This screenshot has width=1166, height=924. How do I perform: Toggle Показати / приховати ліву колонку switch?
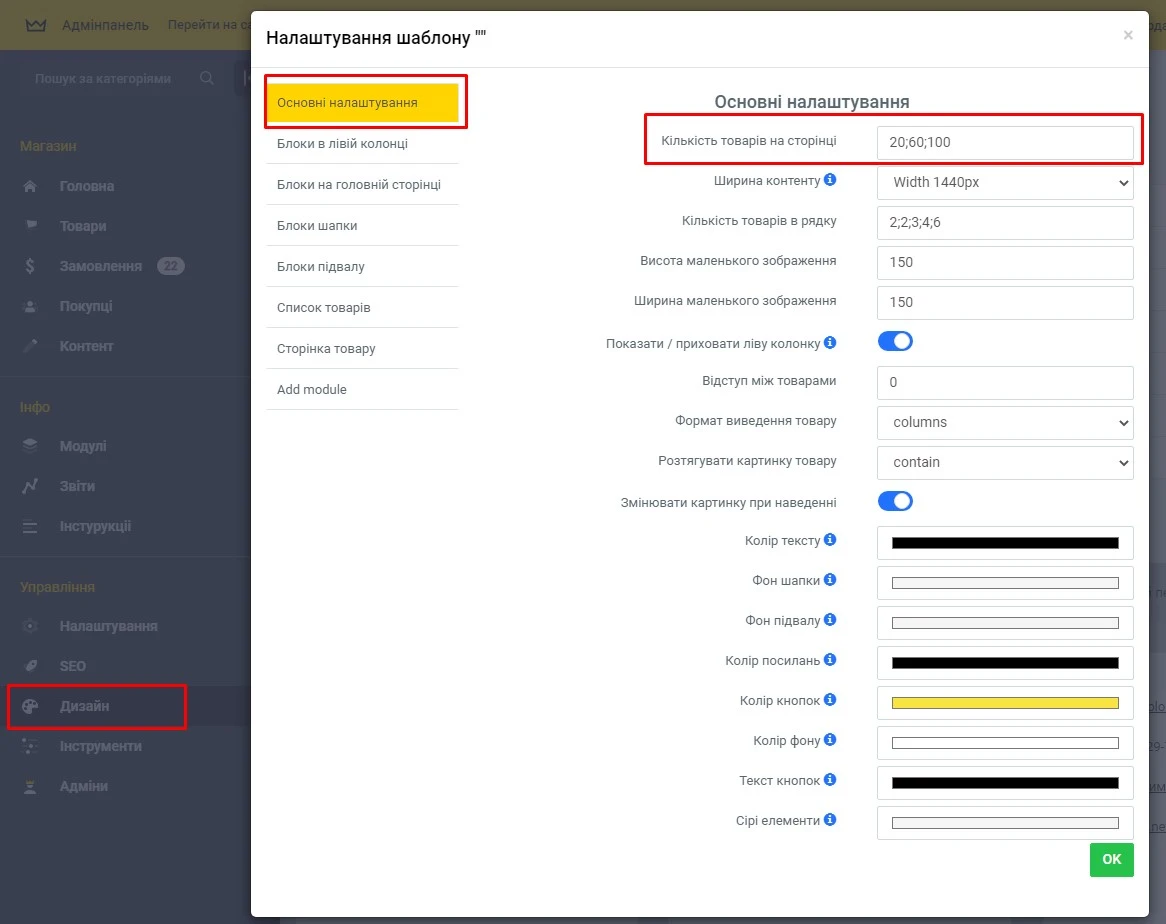click(x=895, y=341)
